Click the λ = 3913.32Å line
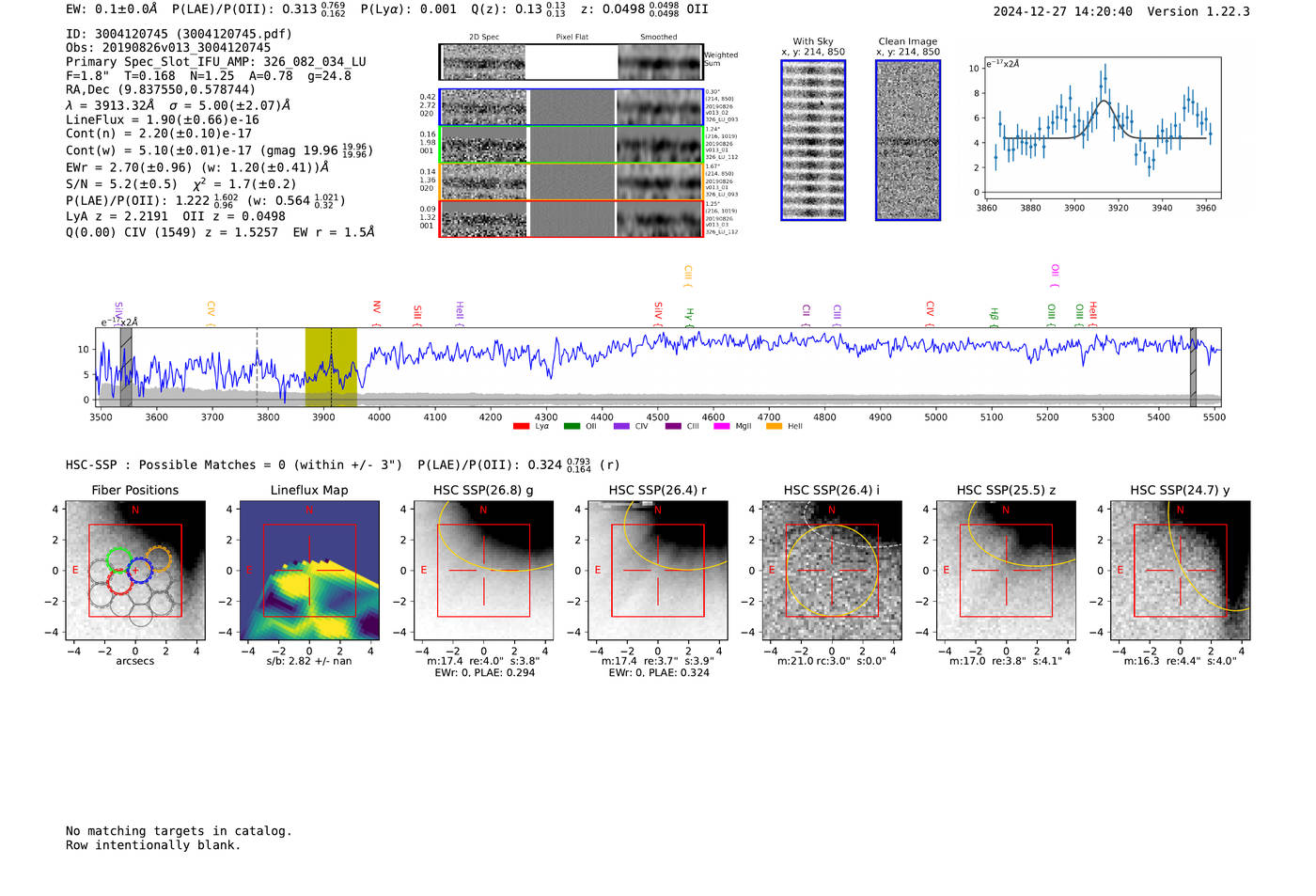Screen dimensions: 1316x896 coord(179,105)
